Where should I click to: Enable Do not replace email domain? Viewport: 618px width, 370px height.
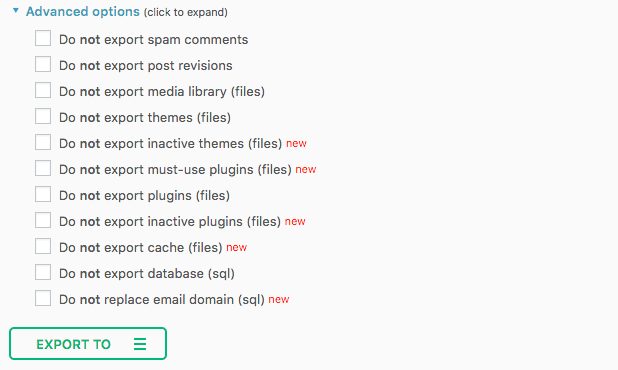click(43, 298)
